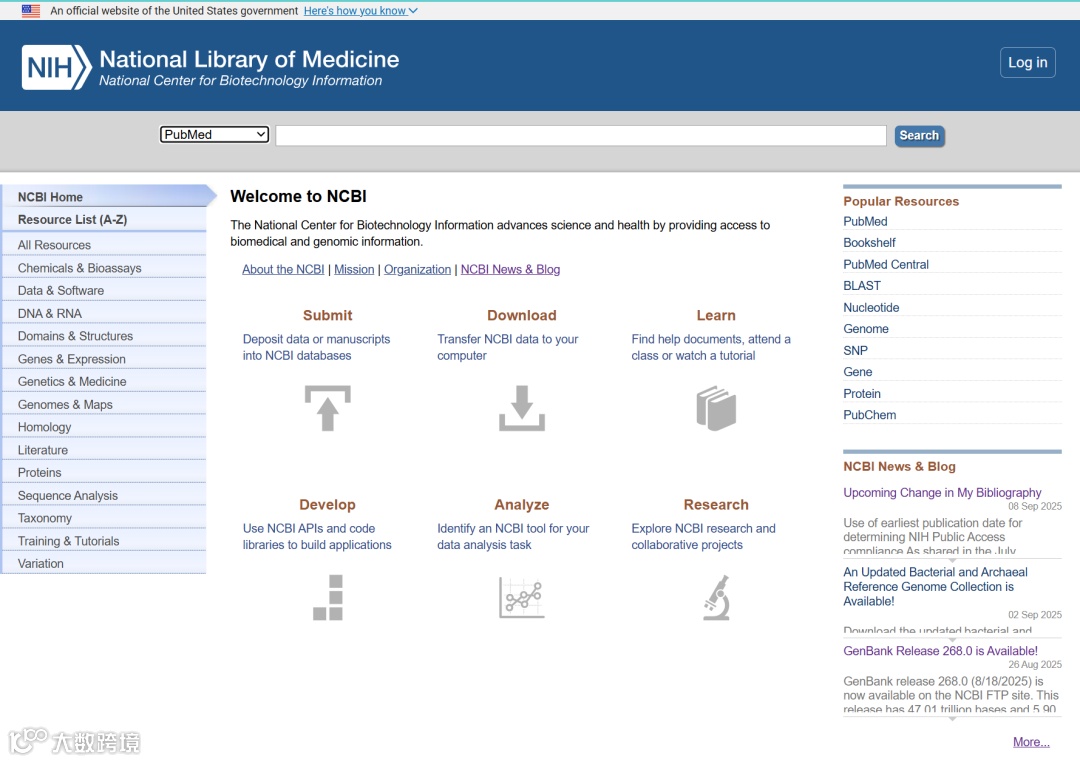Open Gene resource link
The image size is (1080, 762).
pyautogui.click(x=858, y=372)
